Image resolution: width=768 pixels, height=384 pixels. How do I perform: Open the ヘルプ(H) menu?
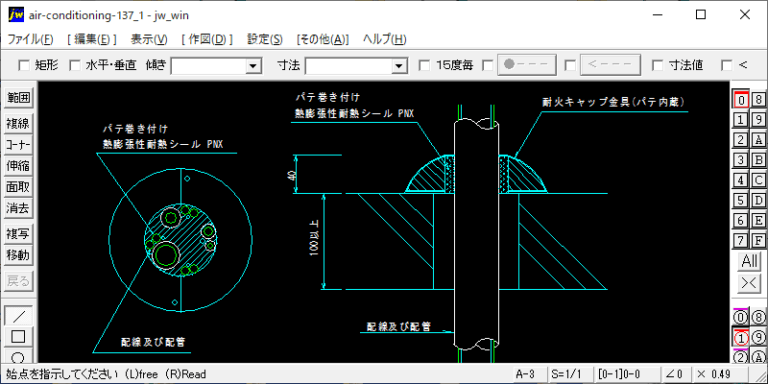tap(384, 40)
